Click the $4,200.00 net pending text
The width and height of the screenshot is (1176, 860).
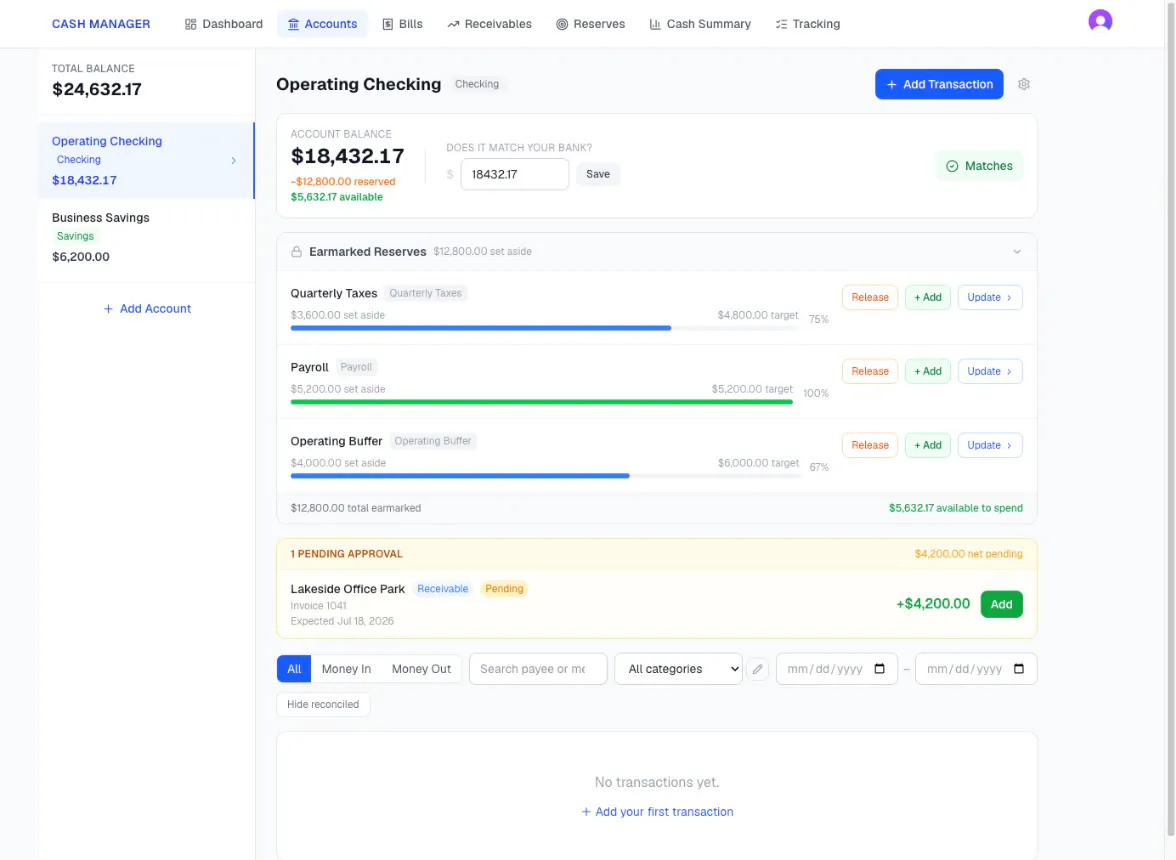coord(968,554)
